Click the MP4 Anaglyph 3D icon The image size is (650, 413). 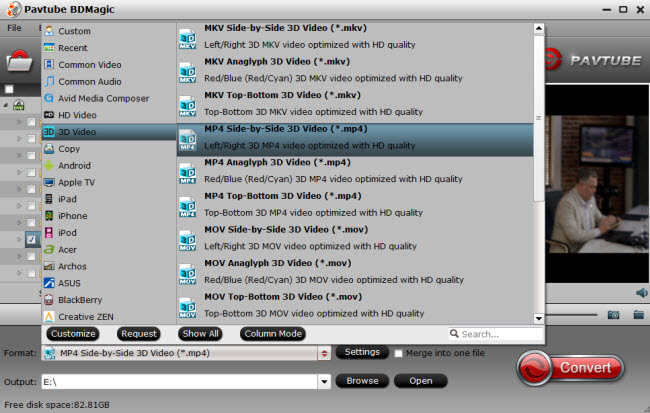(188, 174)
